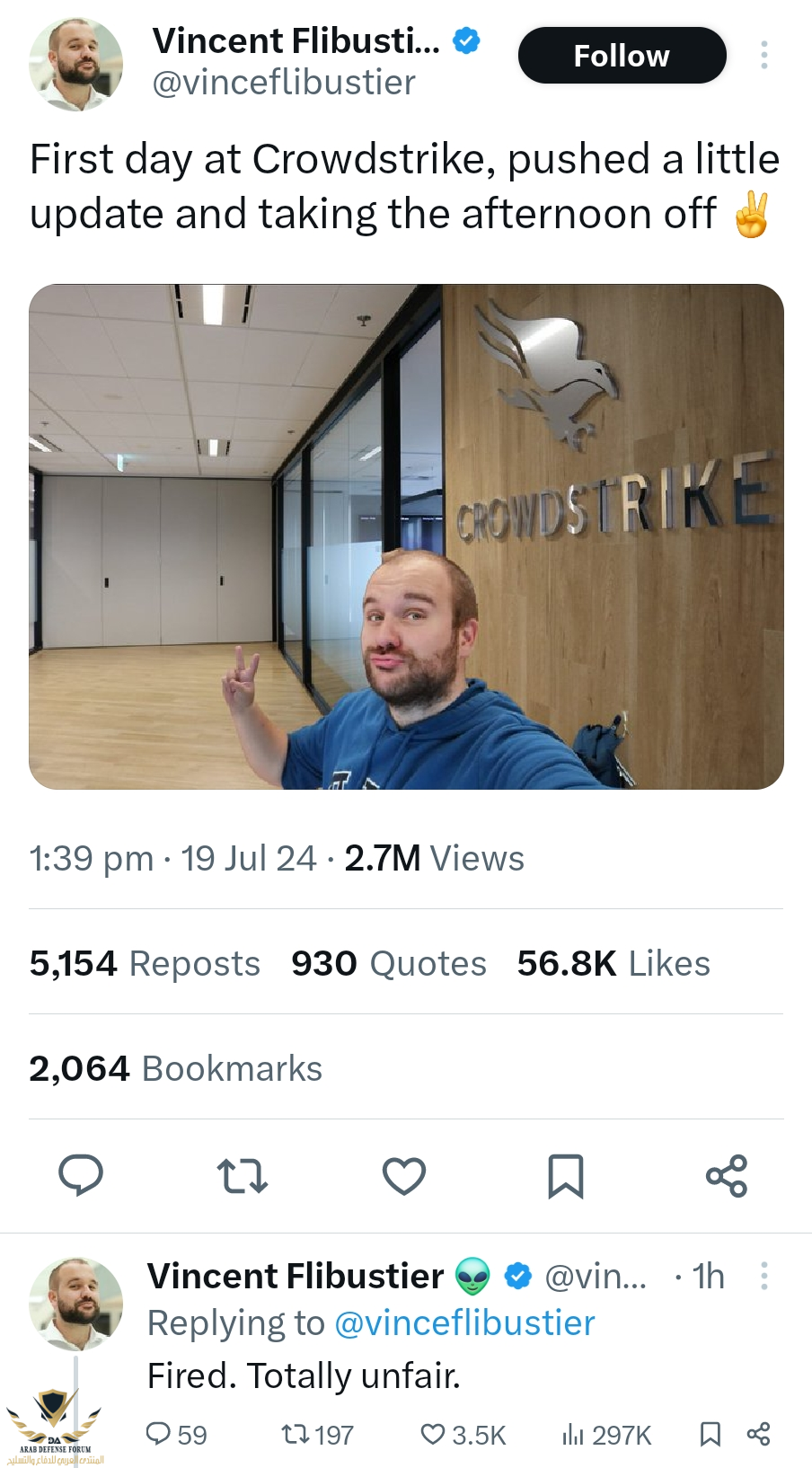Follow Vincent Flibustier
Viewport: 812px width, 1468px height.
point(622,56)
